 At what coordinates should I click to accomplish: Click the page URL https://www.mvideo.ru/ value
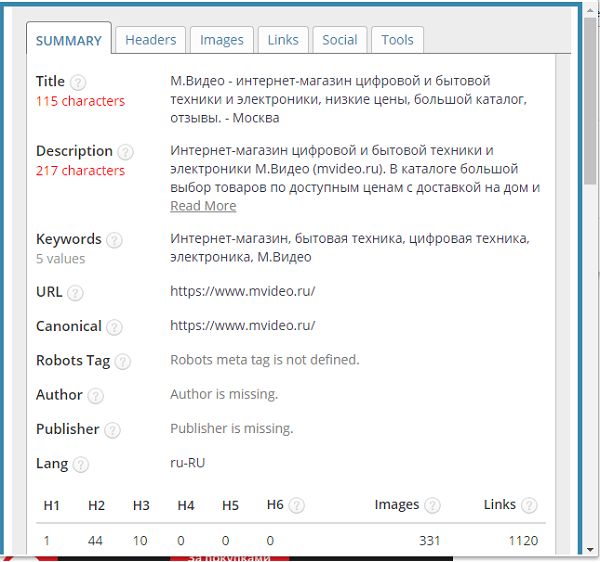coord(243,291)
